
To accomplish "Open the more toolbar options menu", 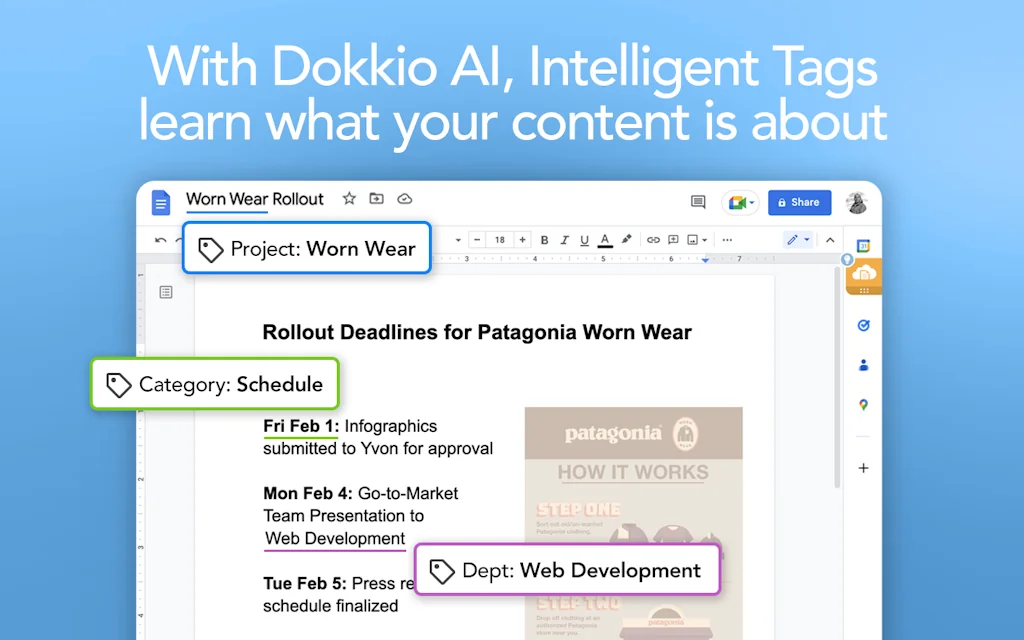I will pyautogui.click(x=727, y=239).
